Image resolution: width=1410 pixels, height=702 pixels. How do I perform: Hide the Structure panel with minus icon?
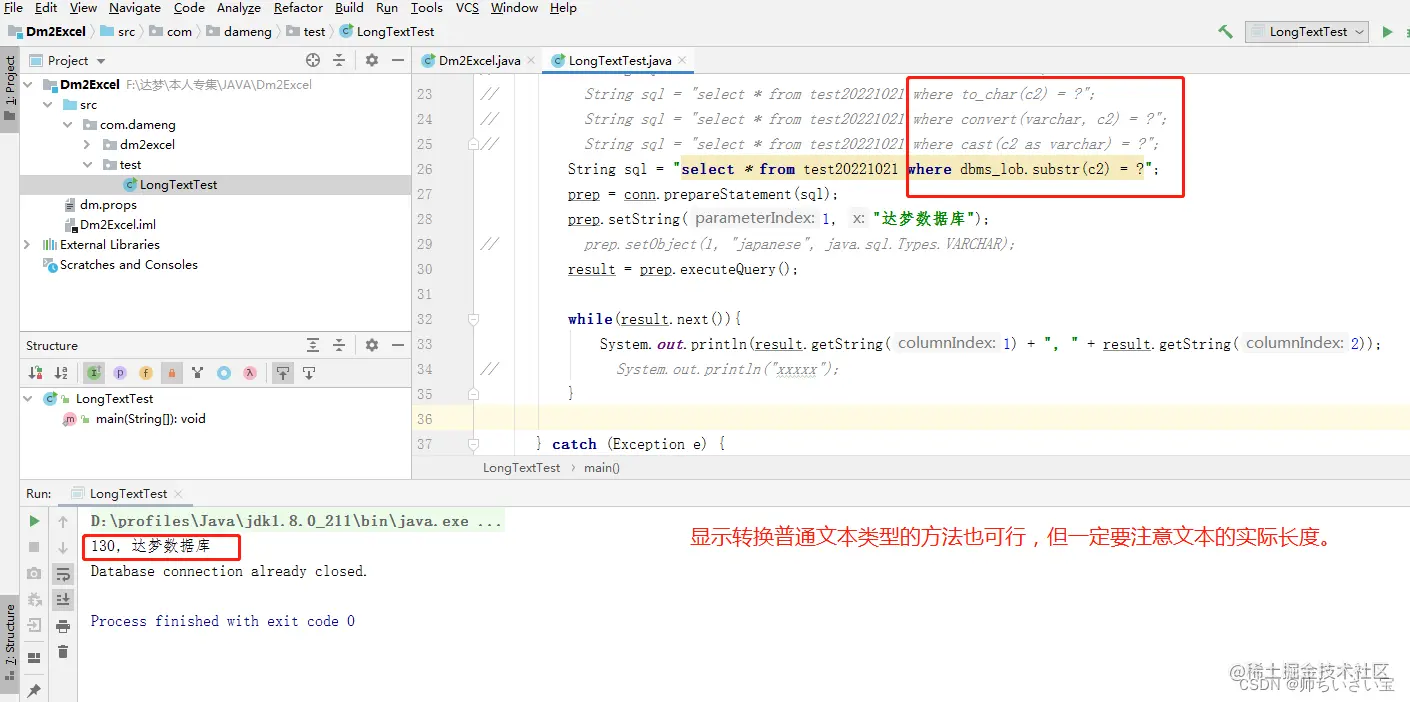[x=396, y=345]
